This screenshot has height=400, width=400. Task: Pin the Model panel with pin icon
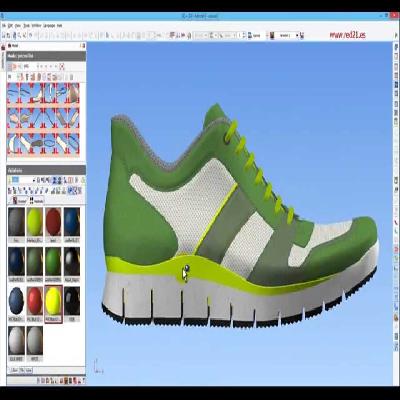81,46
